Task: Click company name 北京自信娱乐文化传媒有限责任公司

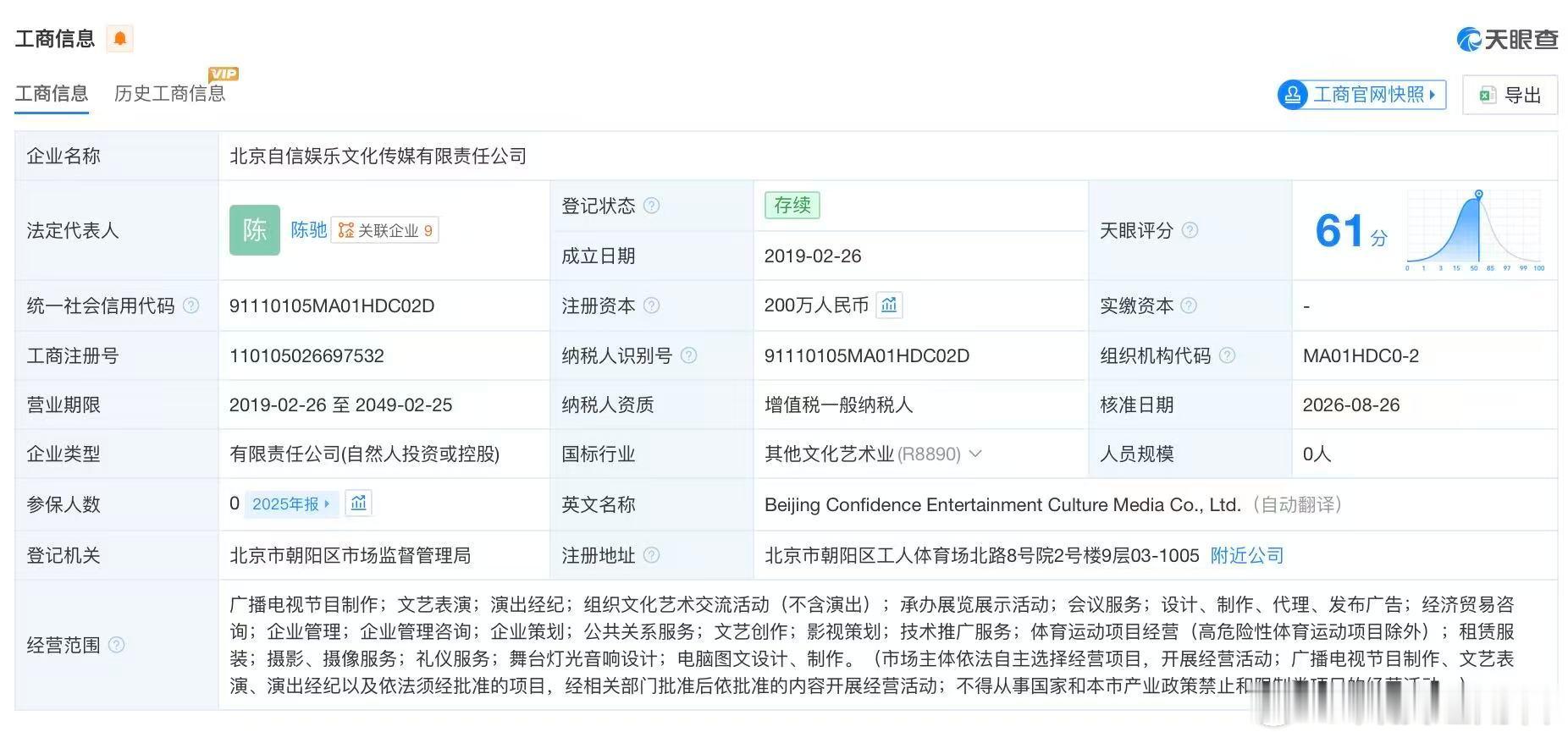Action: [x=378, y=156]
